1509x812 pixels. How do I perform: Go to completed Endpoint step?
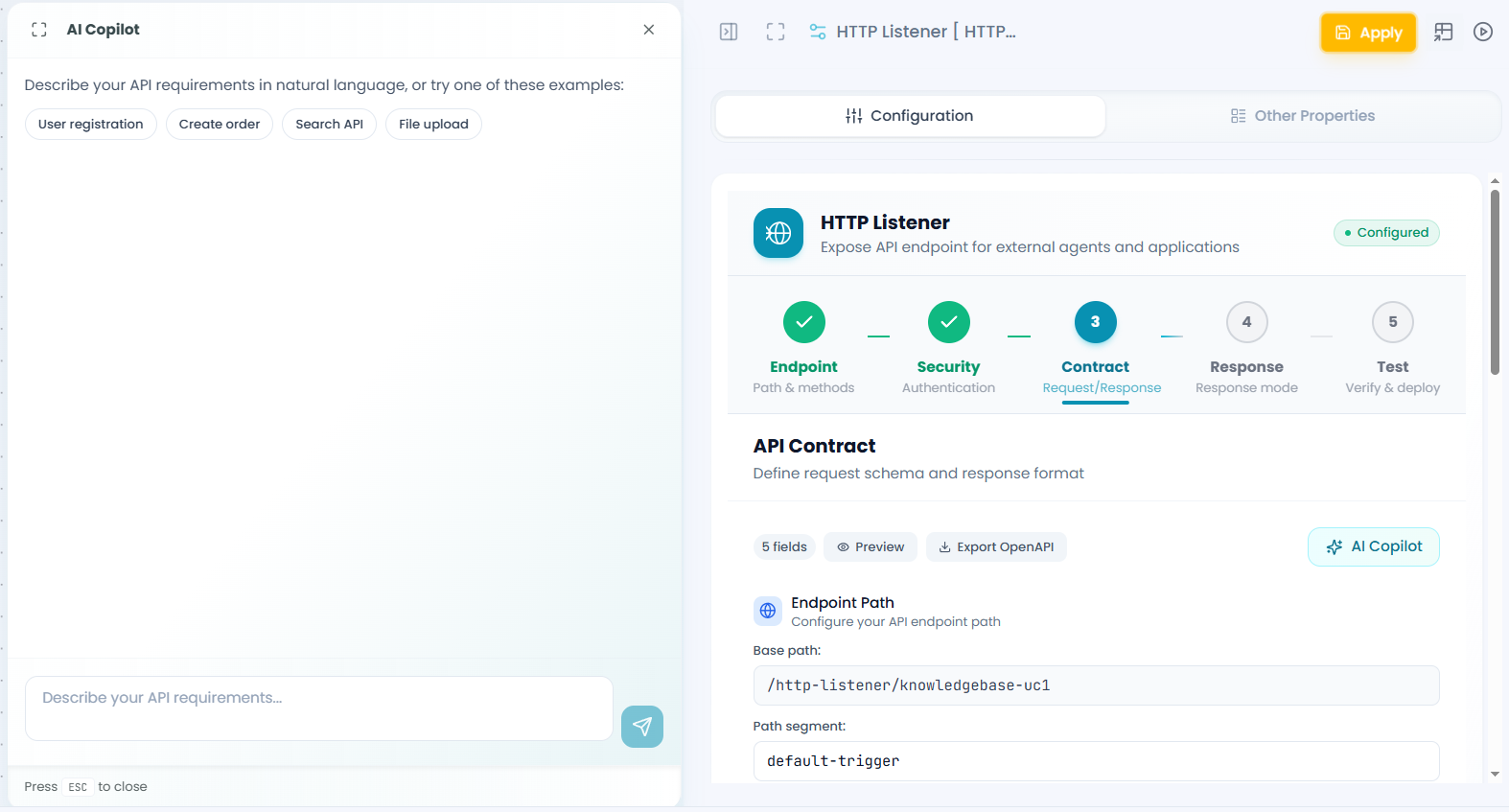tap(803, 322)
